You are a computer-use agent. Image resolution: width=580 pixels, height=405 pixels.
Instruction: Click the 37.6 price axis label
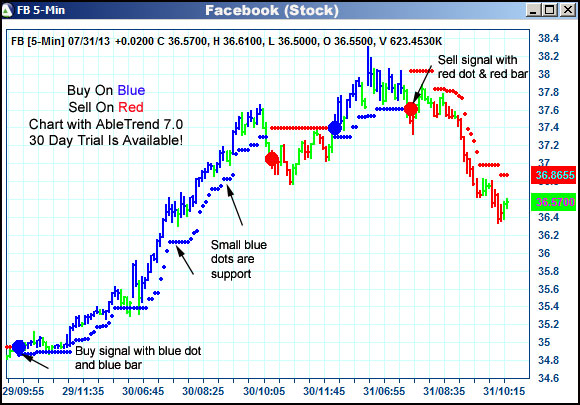[x=548, y=110]
